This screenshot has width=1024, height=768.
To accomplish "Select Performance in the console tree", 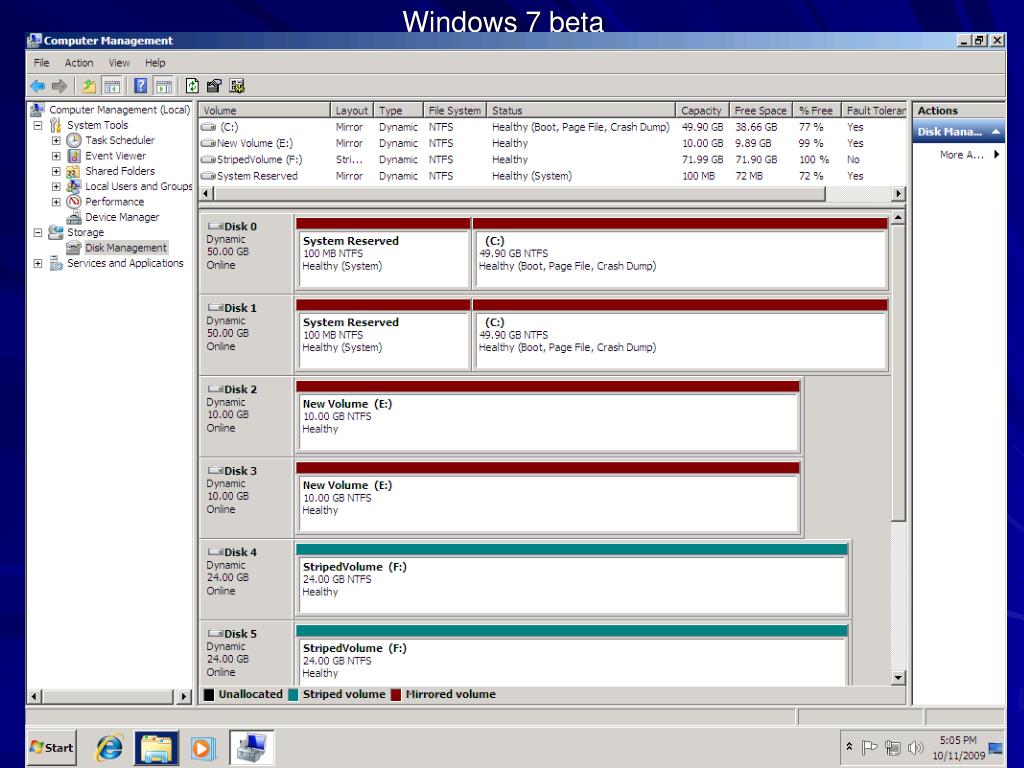I will click(x=114, y=202).
